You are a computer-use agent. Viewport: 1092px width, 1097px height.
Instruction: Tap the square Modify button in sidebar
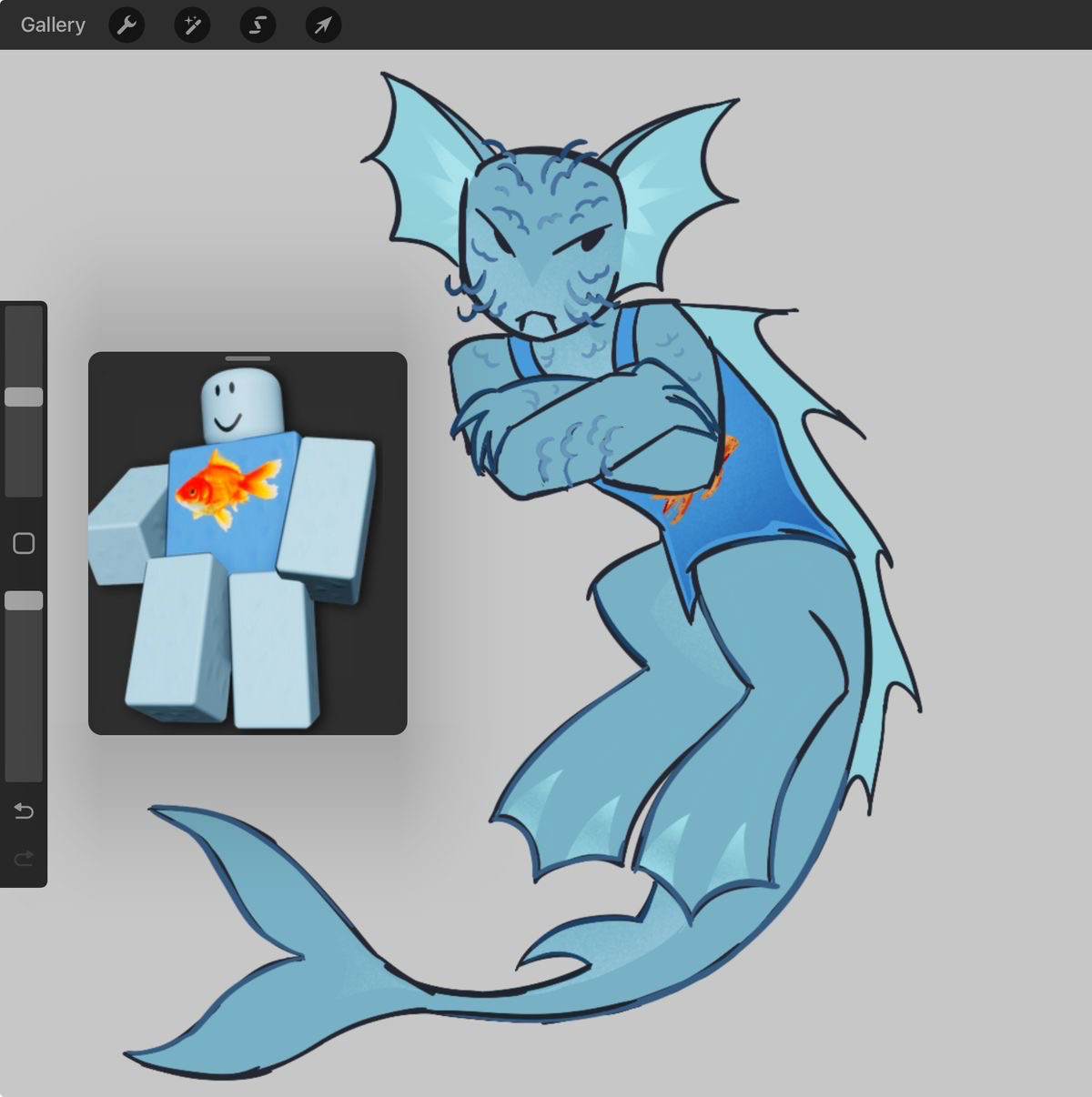point(24,543)
